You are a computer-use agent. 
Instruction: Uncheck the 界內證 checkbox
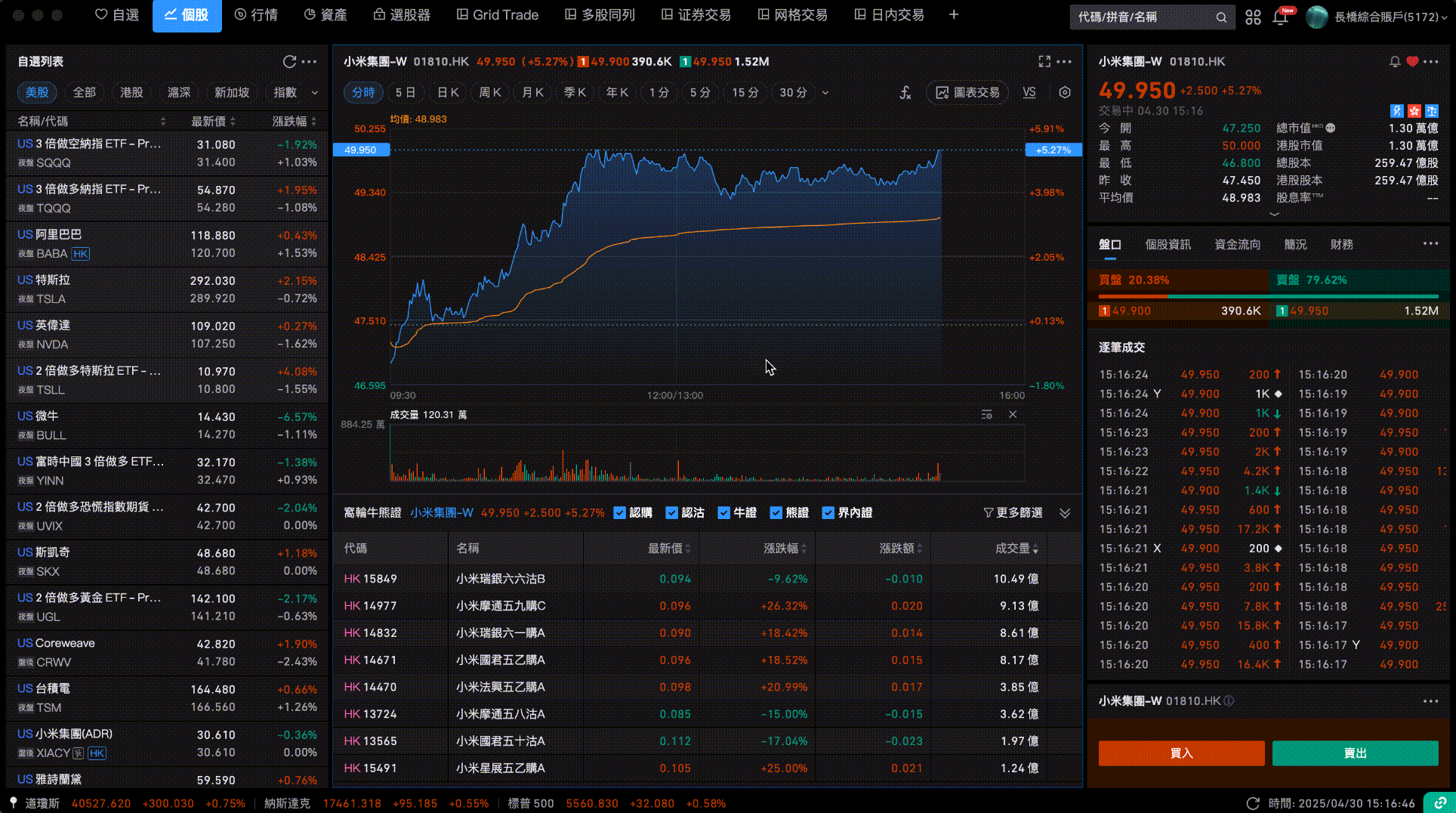point(828,513)
